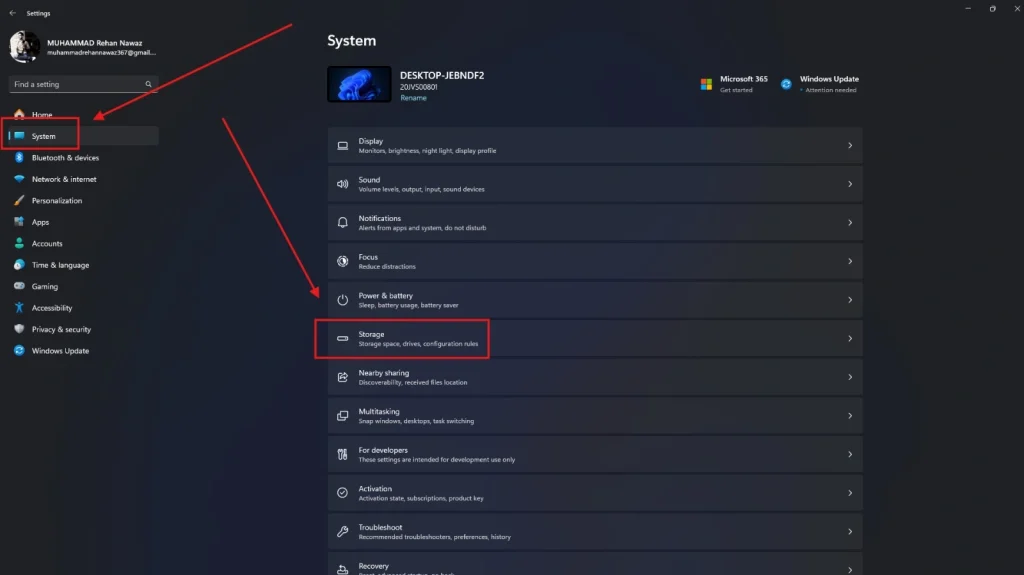Screen dimensions: 1024x575
Task: Click the Notifications bell icon
Action: (x=342, y=223)
